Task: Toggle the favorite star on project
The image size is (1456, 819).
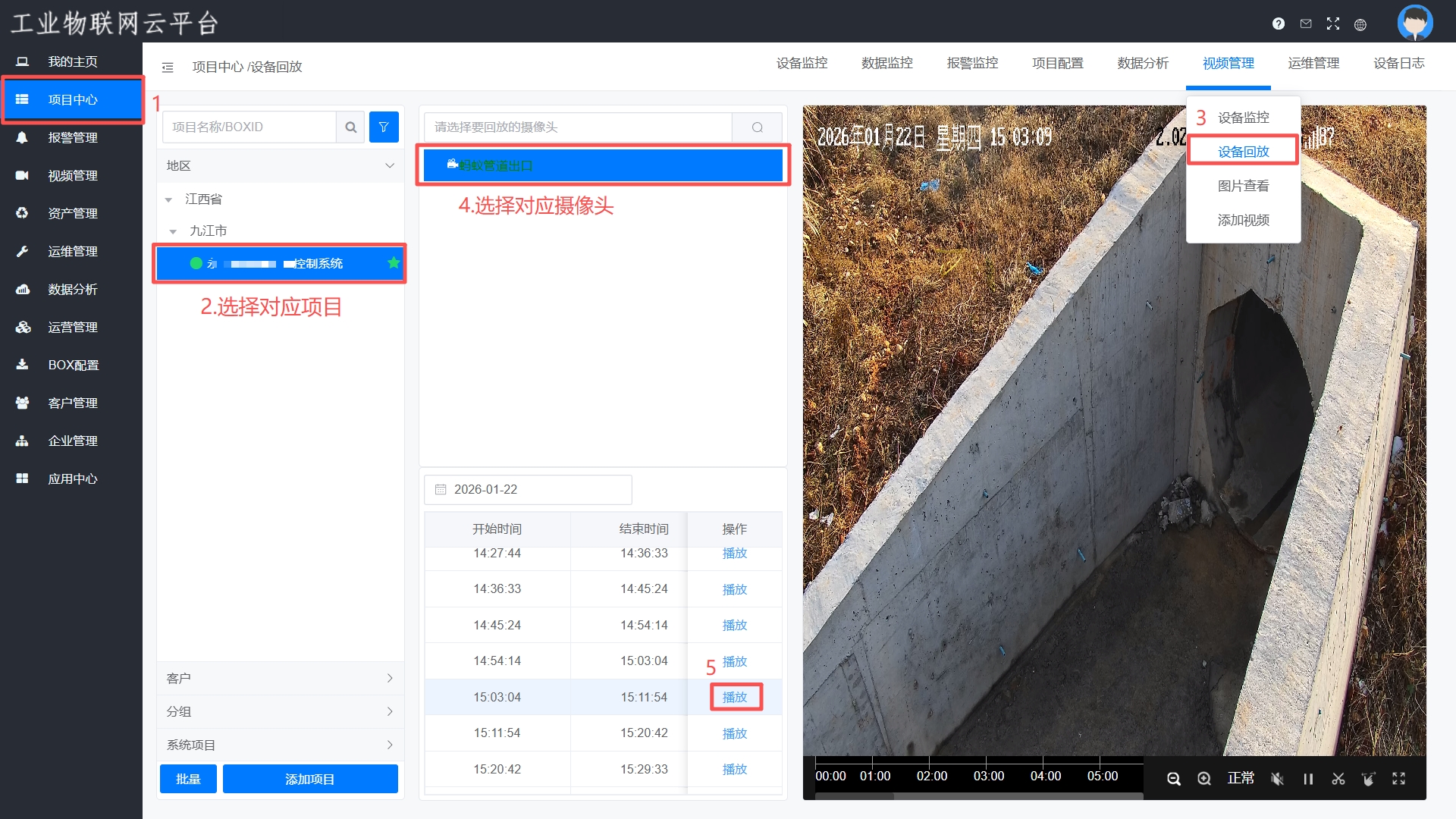Action: click(394, 263)
